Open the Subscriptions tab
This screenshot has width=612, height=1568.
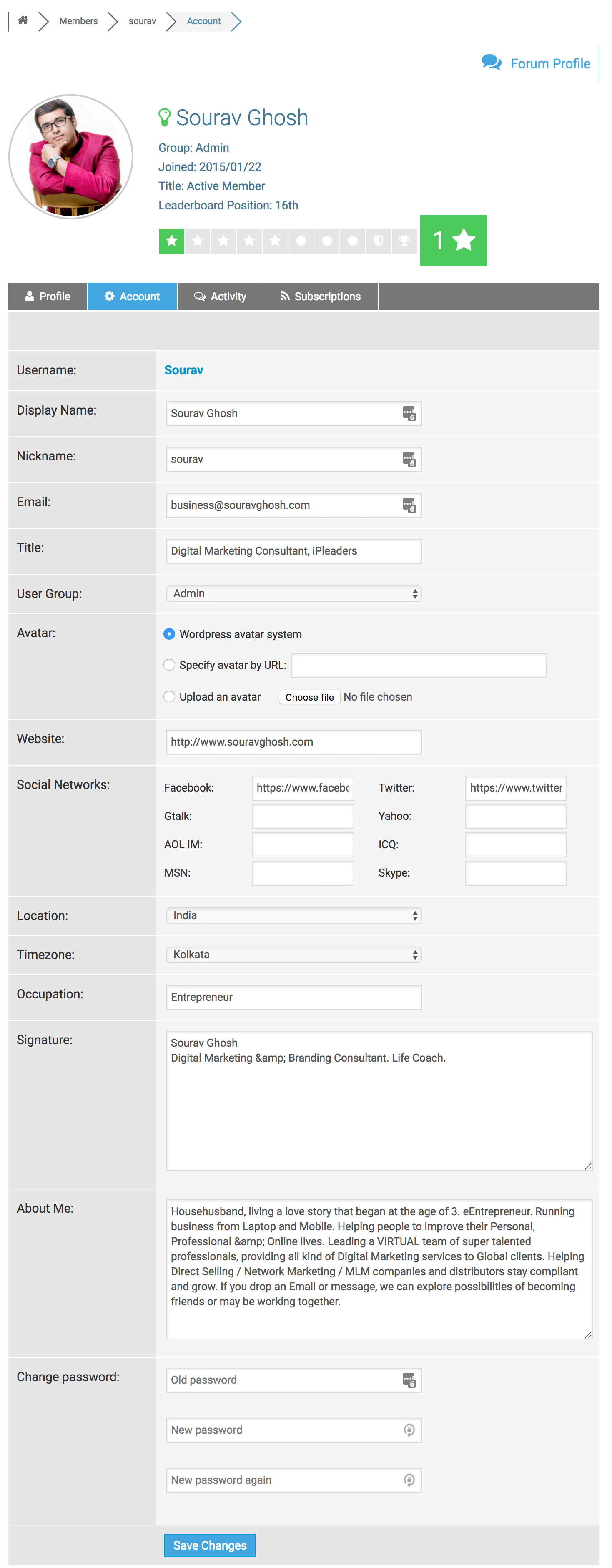pos(320,297)
